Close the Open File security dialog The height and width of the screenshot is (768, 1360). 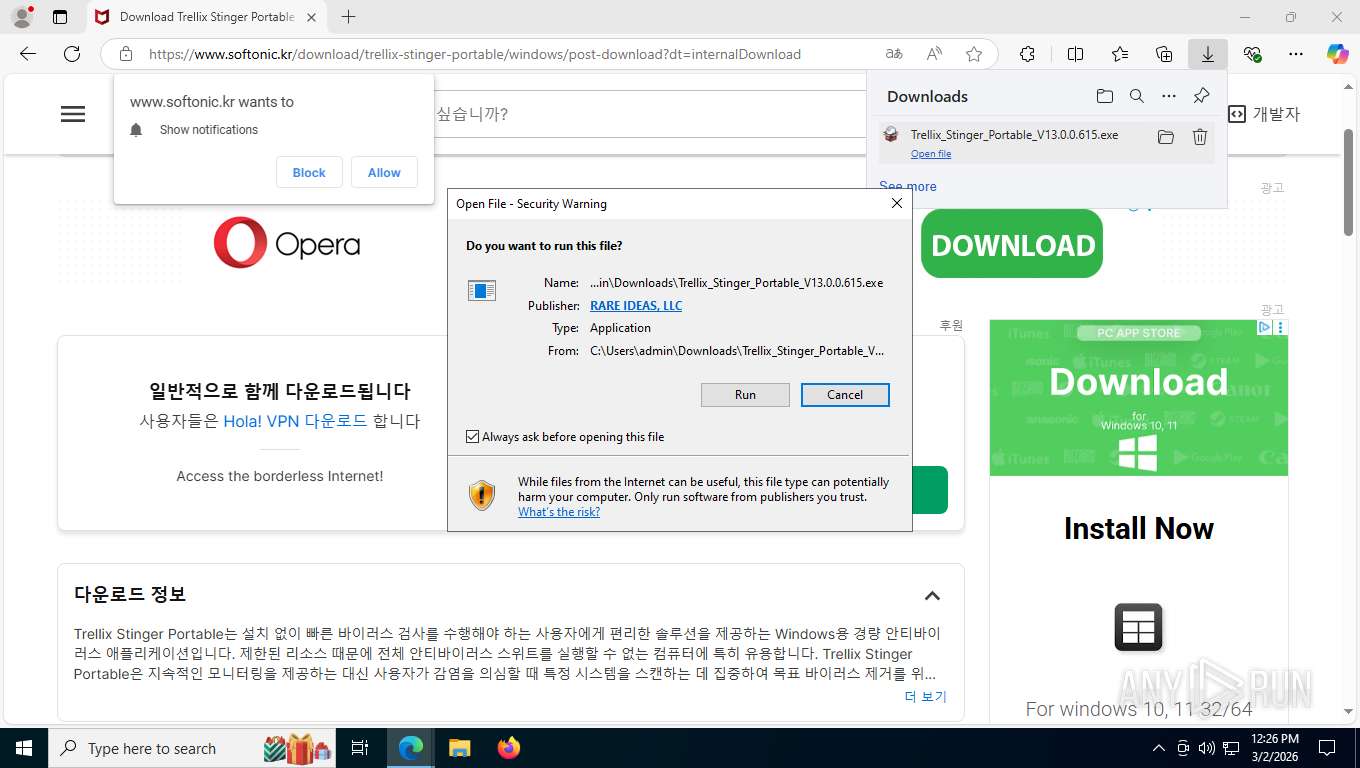pyautogui.click(x=897, y=203)
